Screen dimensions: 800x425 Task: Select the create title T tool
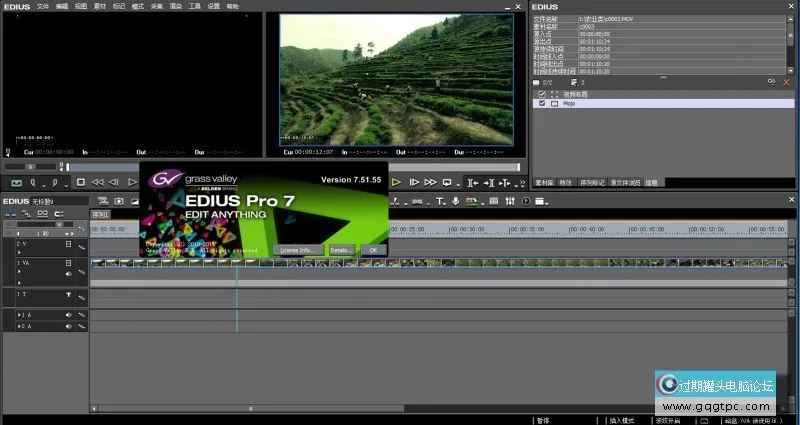[438, 201]
